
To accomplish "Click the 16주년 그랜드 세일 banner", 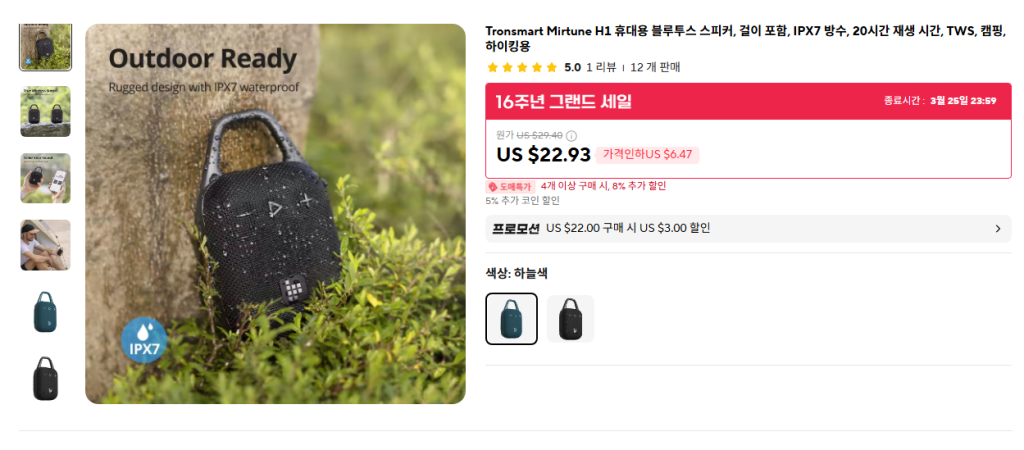I will 563,101.
